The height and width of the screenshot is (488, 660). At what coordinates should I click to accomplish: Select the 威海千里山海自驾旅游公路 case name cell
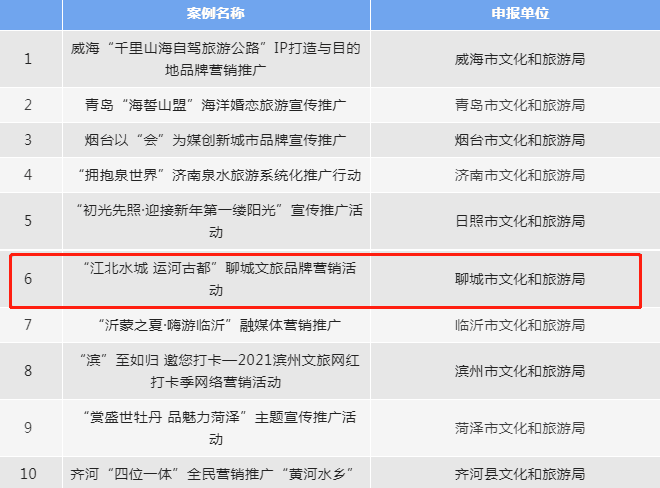tap(216, 59)
